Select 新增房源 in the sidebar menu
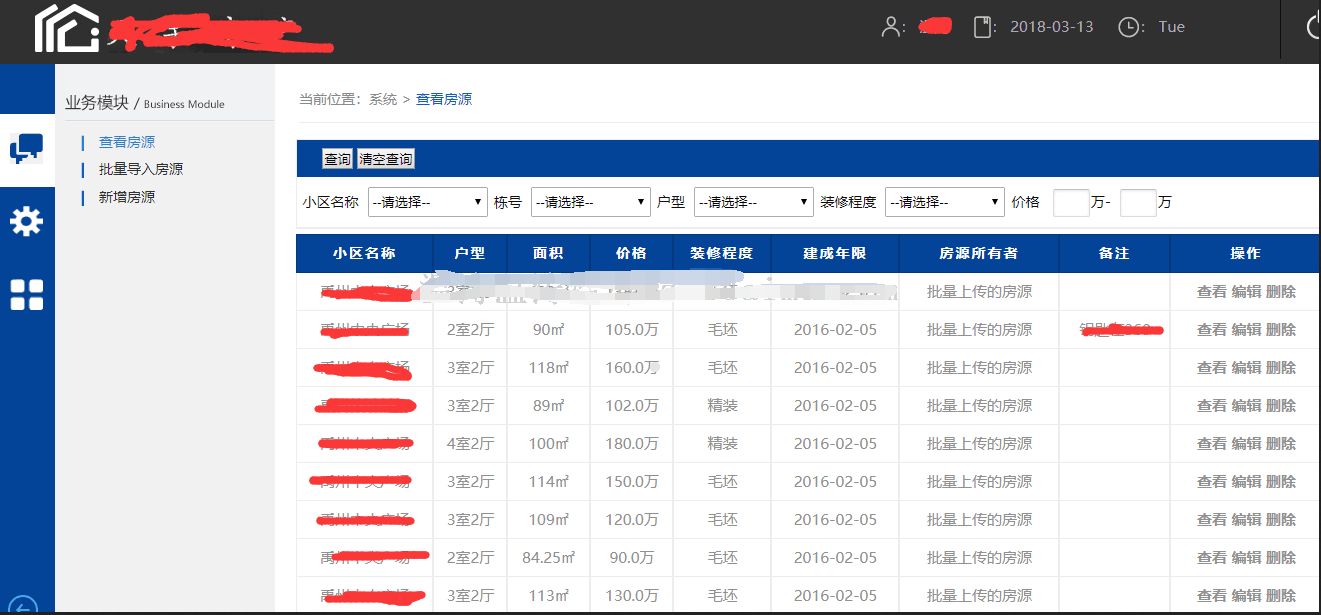Image resolution: width=1321 pixels, height=615 pixels. (127, 198)
